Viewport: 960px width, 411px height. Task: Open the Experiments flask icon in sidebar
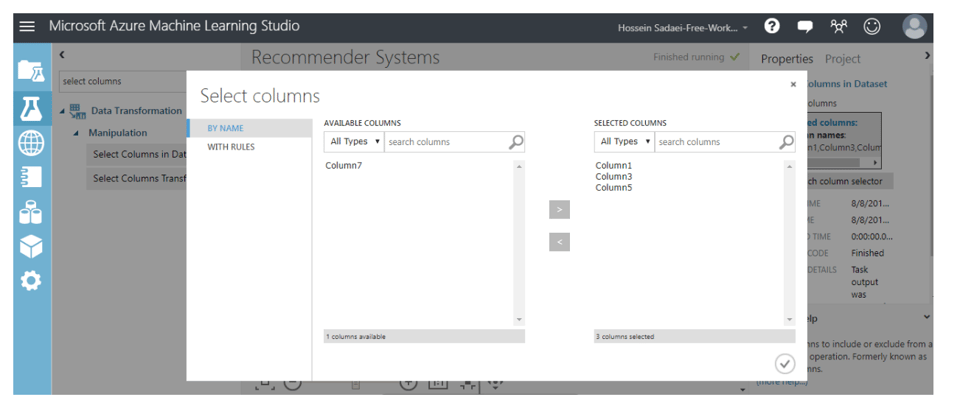(31, 108)
